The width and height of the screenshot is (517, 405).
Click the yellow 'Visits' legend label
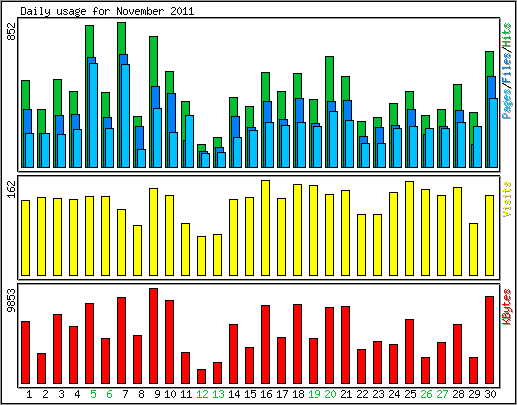507,199
